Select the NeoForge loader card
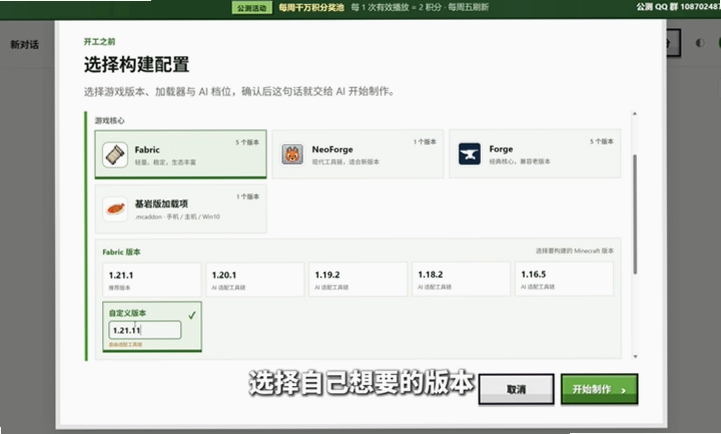Image resolution: width=721 pixels, height=434 pixels. click(358, 154)
